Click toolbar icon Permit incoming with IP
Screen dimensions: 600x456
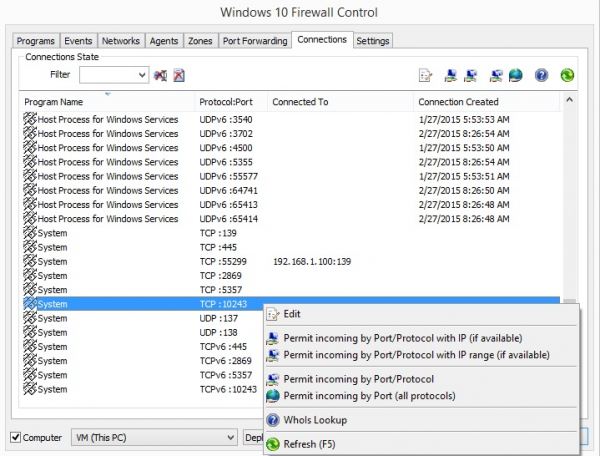point(451,75)
